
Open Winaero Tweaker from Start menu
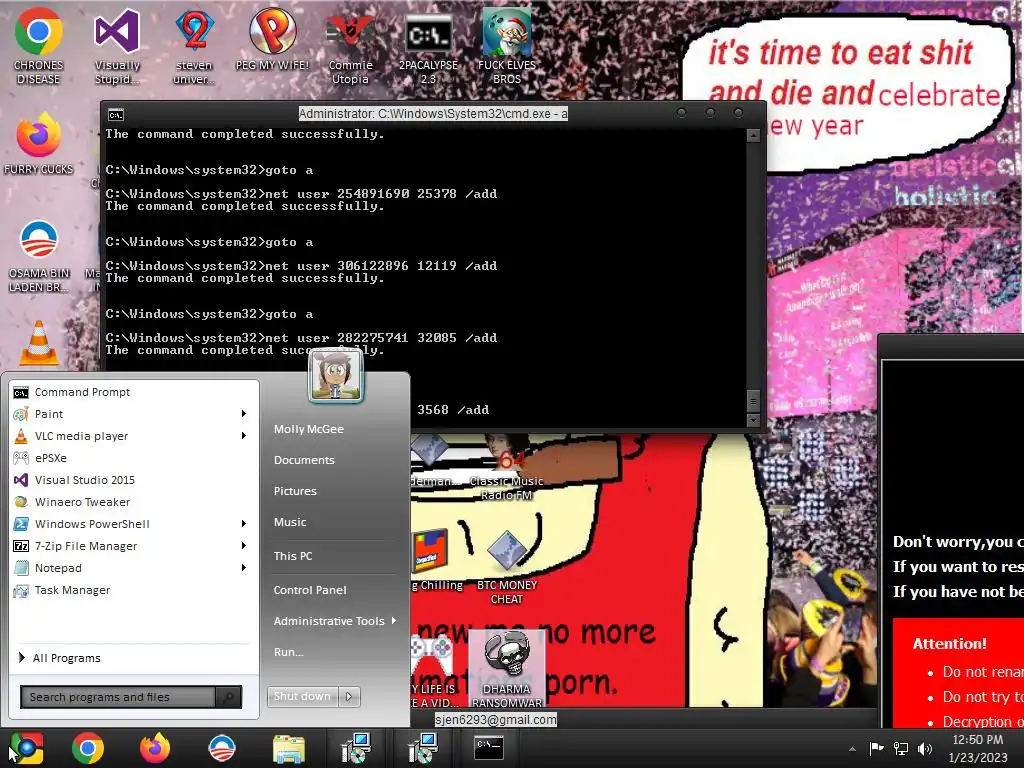coord(134,502)
